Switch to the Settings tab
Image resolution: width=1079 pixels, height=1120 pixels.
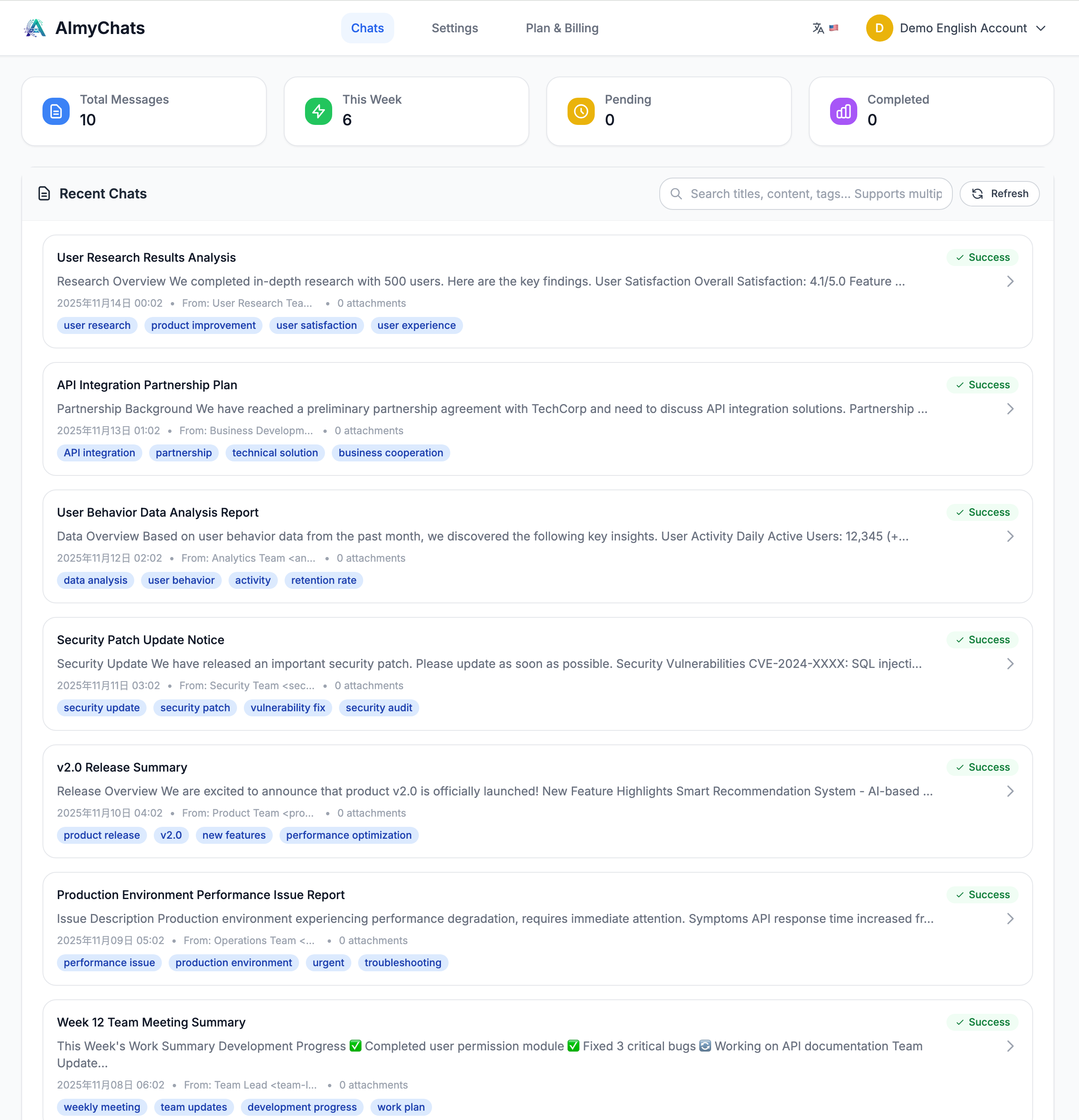point(455,28)
